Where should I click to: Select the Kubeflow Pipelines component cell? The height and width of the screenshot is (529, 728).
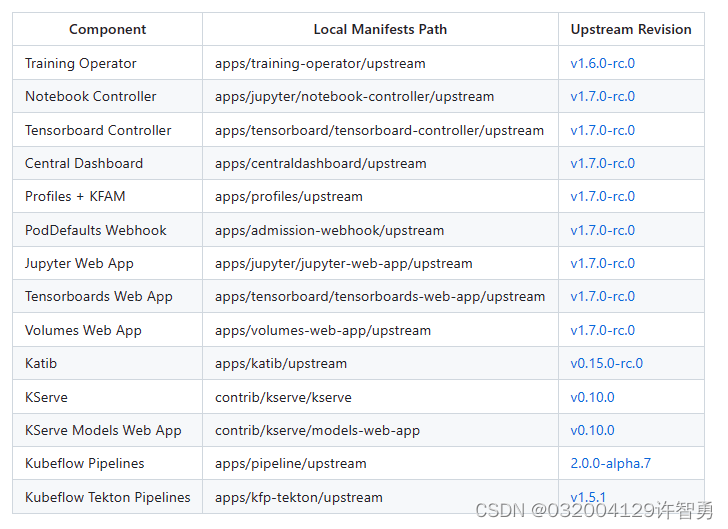[107, 463]
